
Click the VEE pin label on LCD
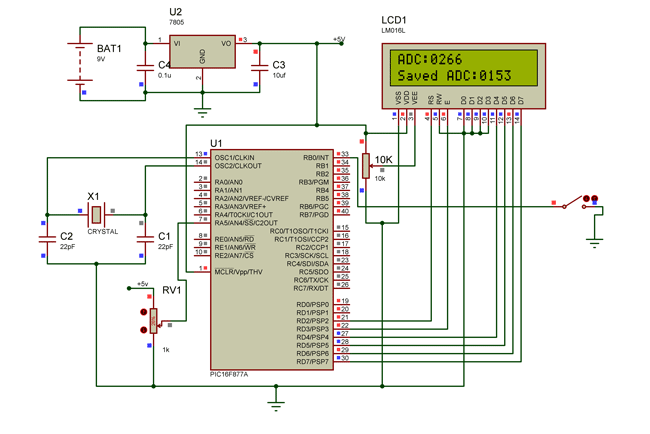tap(415, 98)
